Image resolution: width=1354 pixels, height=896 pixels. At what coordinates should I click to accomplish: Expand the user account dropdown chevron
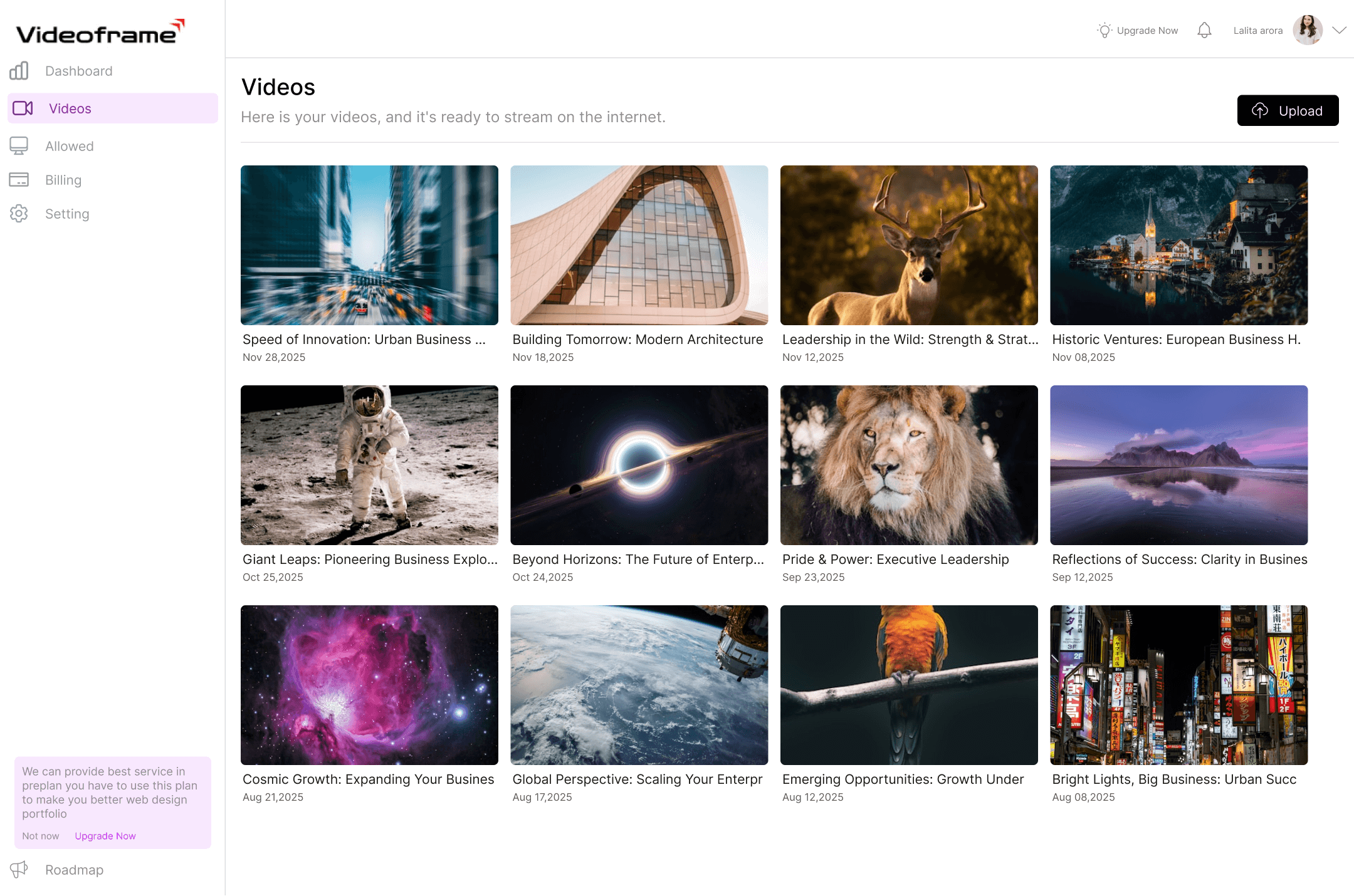[x=1340, y=30]
